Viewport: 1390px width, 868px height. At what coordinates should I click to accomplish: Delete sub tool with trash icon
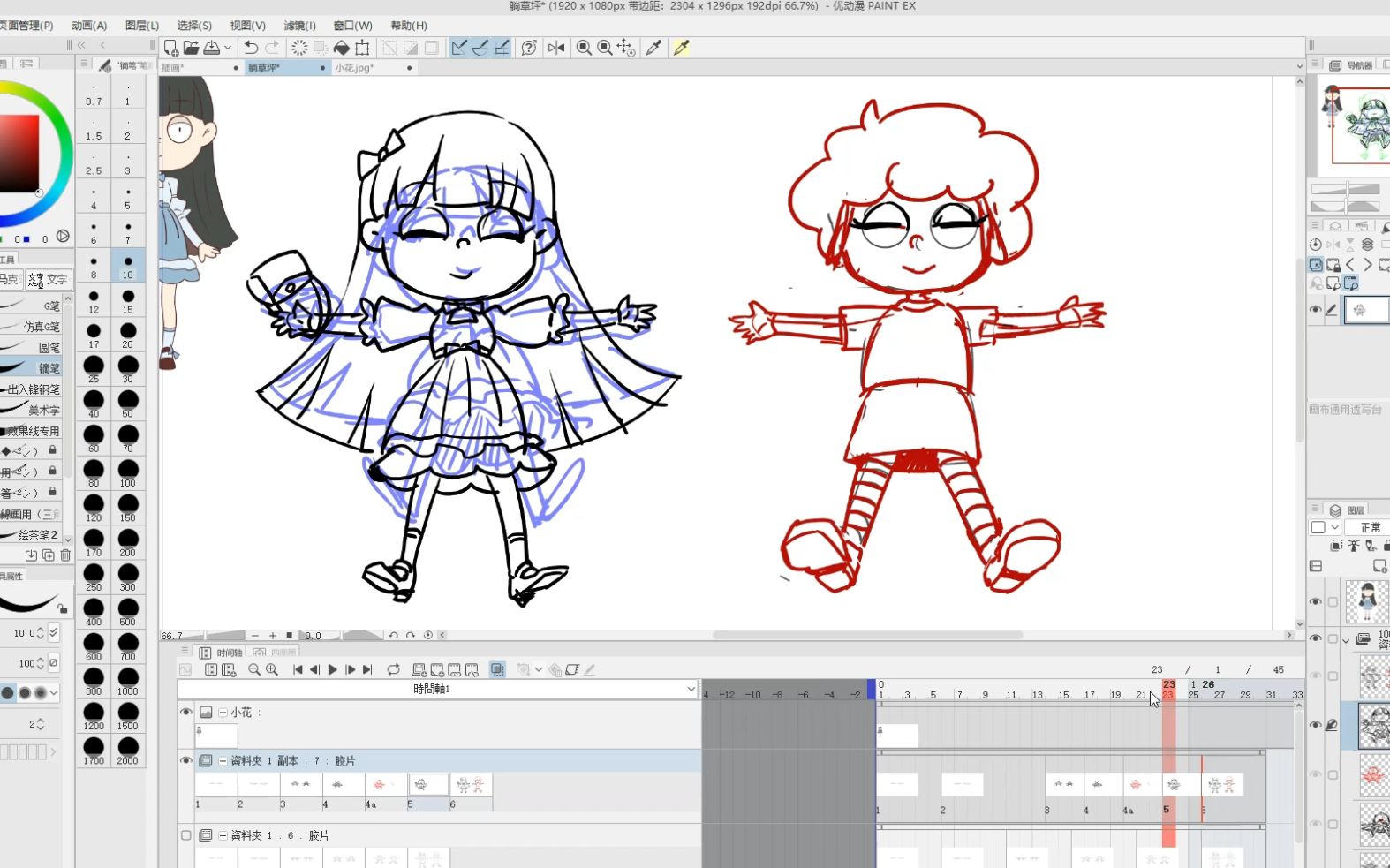pyautogui.click(x=65, y=555)
